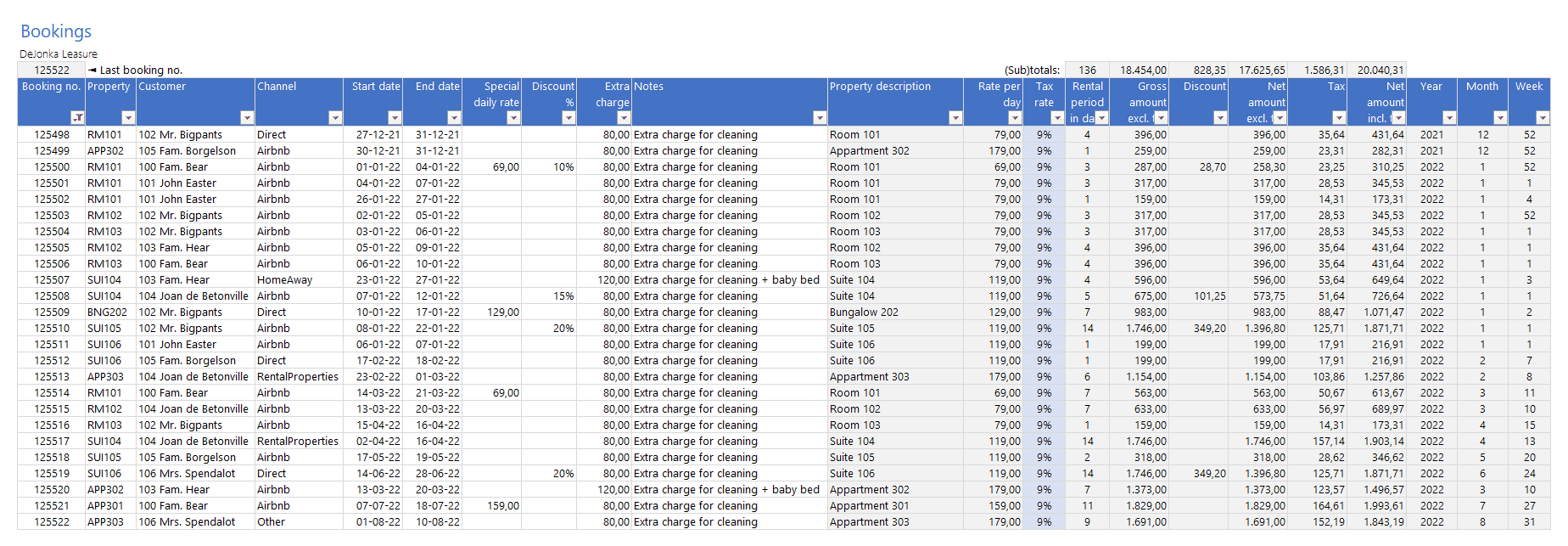This screenshot has height=546, width=1568.
Task: Click the Start date filter arrow
Action: [395, 118]
